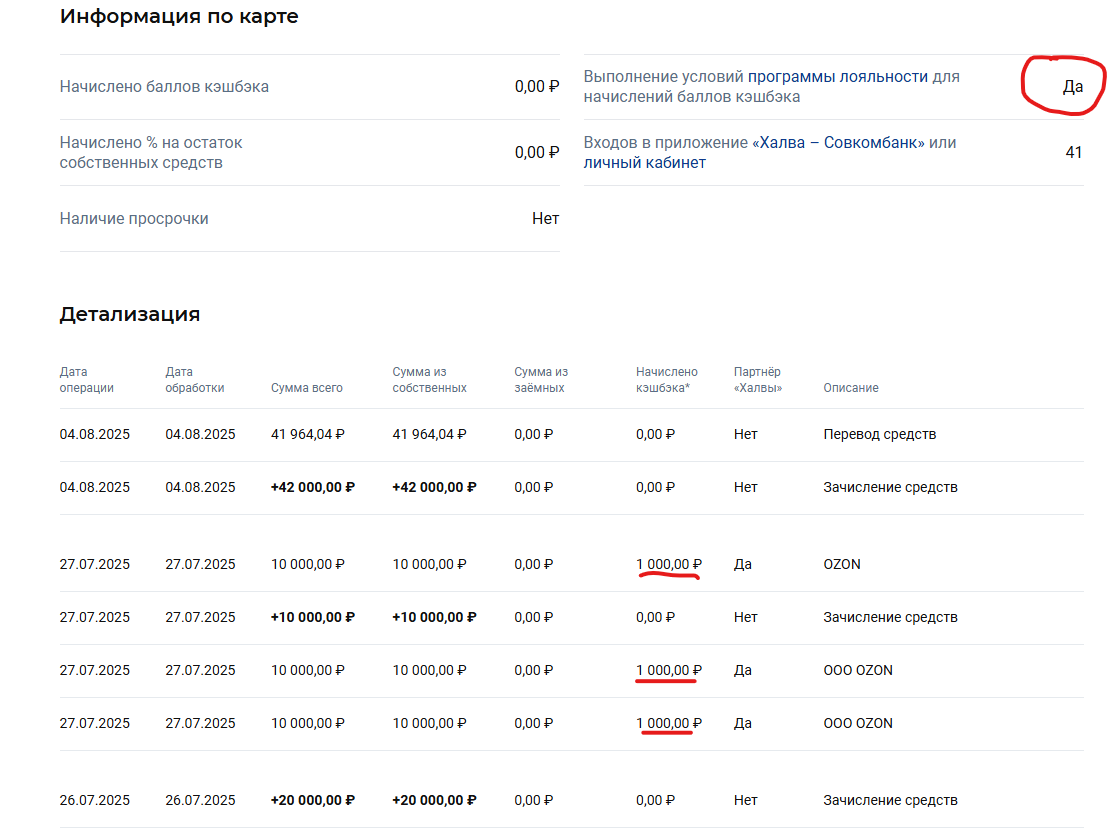Select the «Сумма из заёмных» column header
This screenshot has height=835, width=1118.
click(541, 380)
